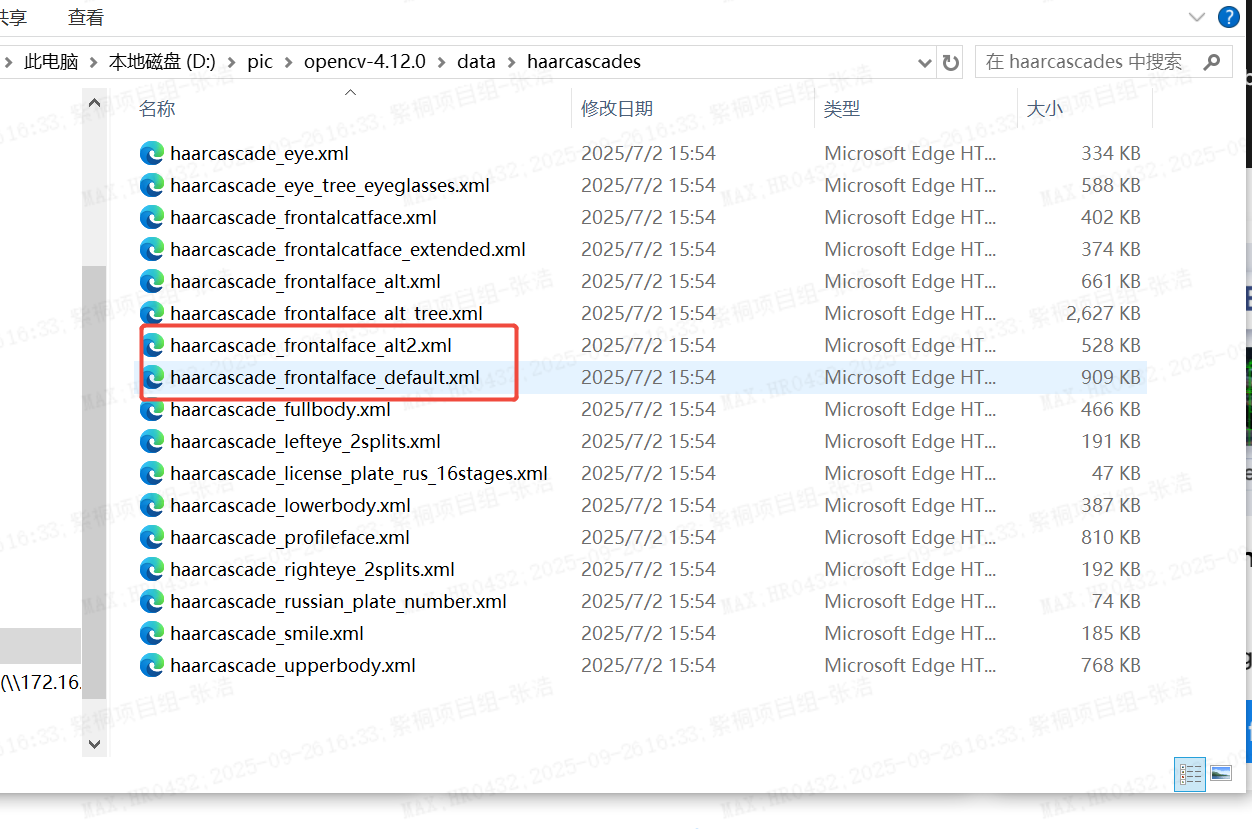Click the icon beside haarcascade_frontalcatface.xml
Image resolution: width=1252 pixels, height=829 pixels.
pos(152,217)
